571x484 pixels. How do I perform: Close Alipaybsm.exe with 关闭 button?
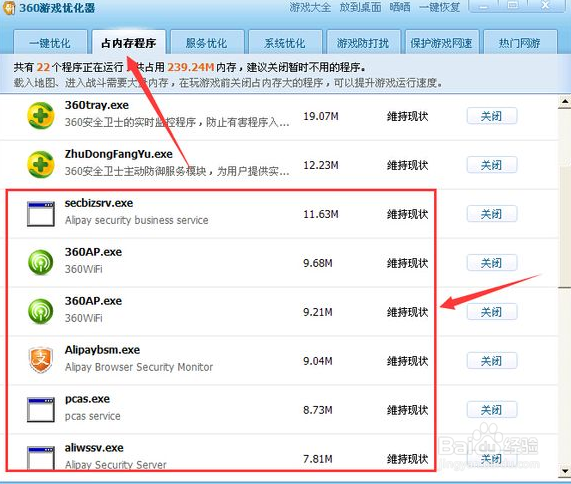coord(492,361)
